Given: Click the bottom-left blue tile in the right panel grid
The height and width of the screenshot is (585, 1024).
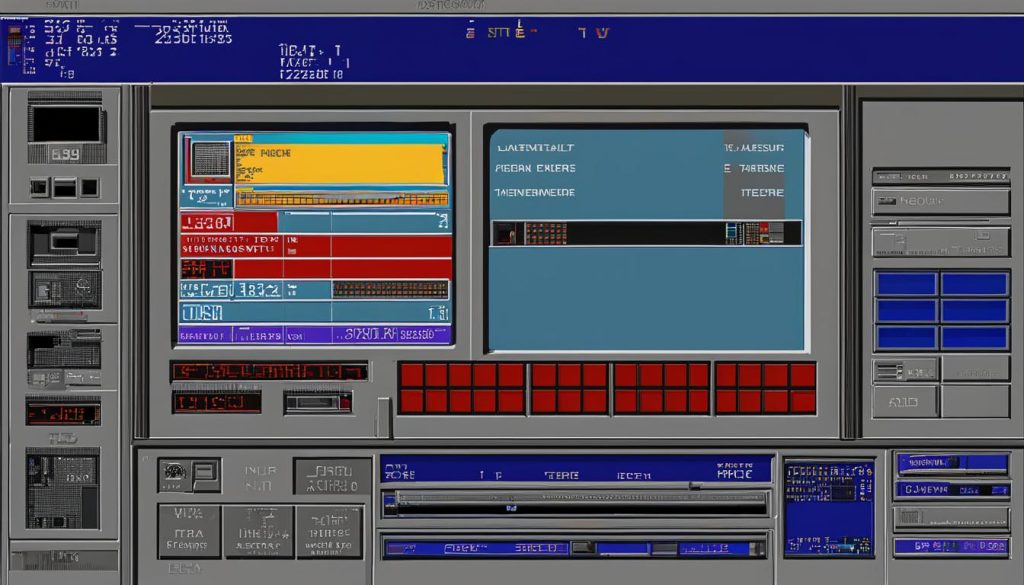Looking at the screenshot, I should click(906, 338).
